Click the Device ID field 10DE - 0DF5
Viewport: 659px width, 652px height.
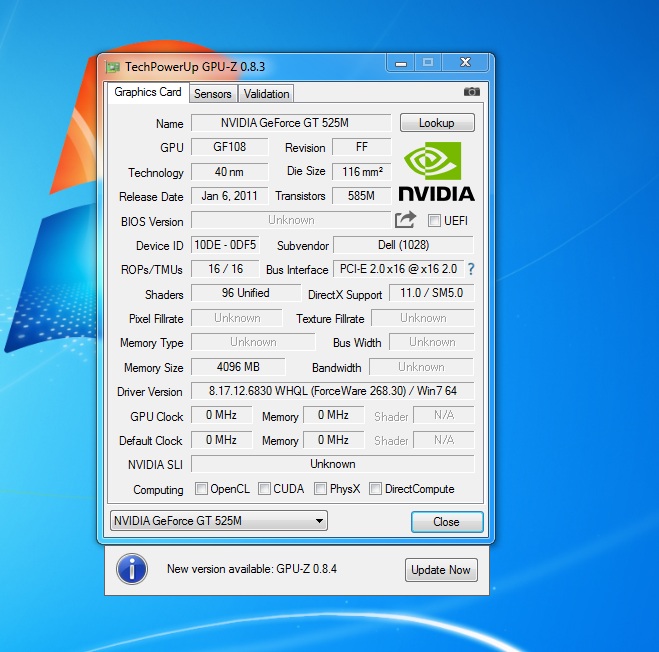(x=225, y=245)
